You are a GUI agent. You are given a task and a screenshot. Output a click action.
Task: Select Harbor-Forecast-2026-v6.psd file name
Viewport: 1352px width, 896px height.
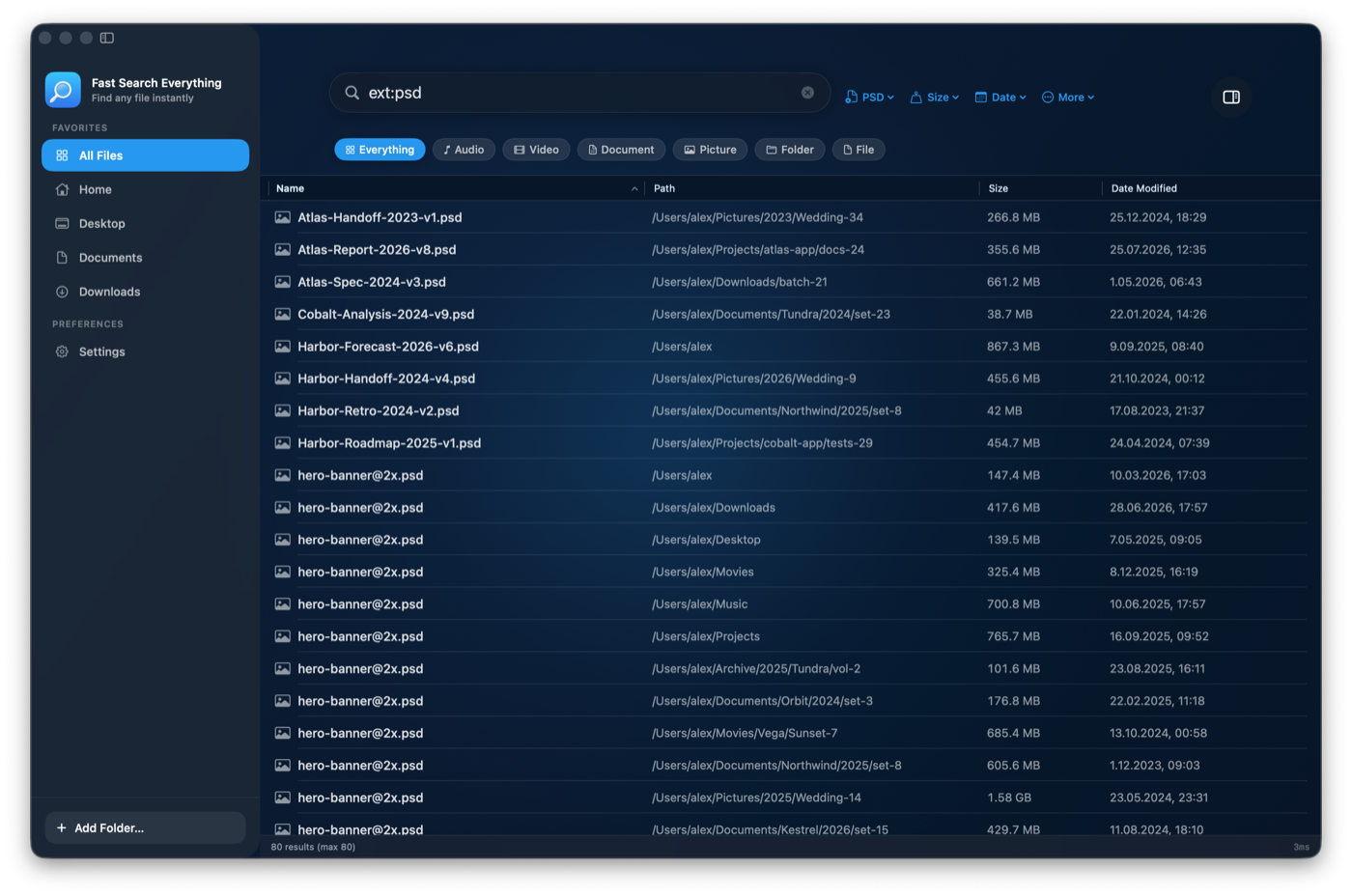pyautogui.click(x=388, y=346)
